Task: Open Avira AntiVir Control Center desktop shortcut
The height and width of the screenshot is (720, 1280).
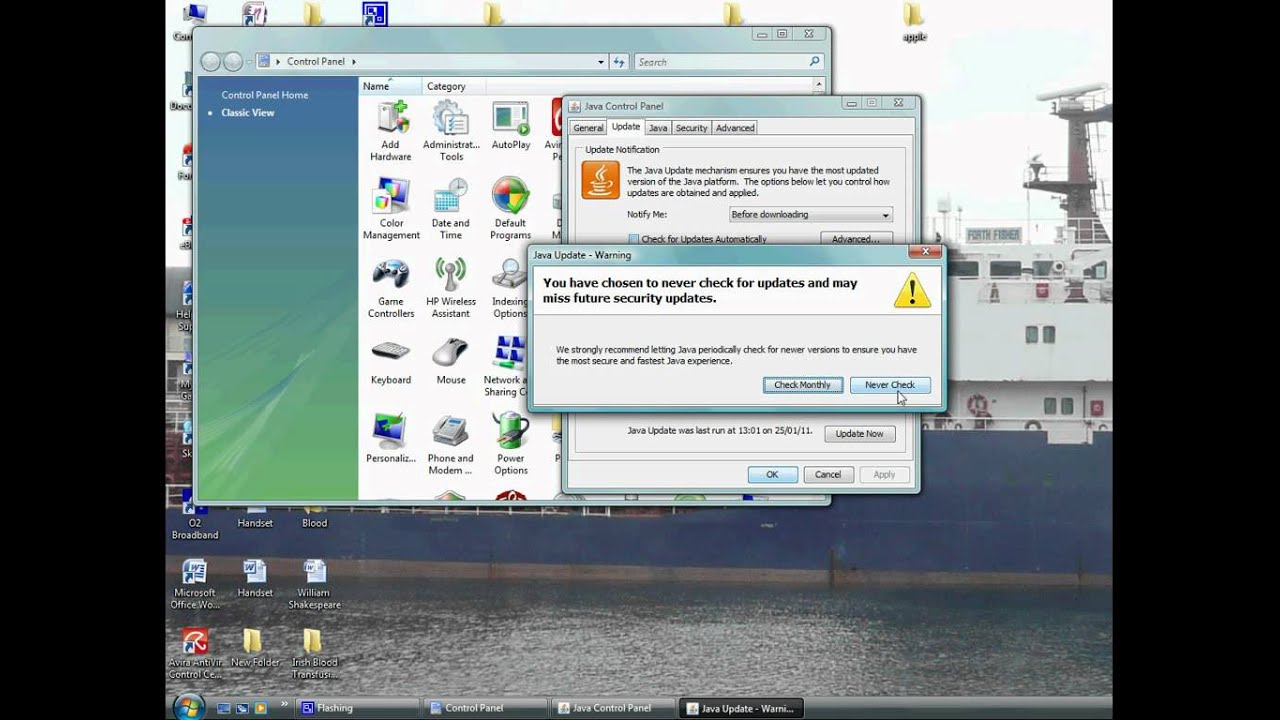Action: coord(195,654)
